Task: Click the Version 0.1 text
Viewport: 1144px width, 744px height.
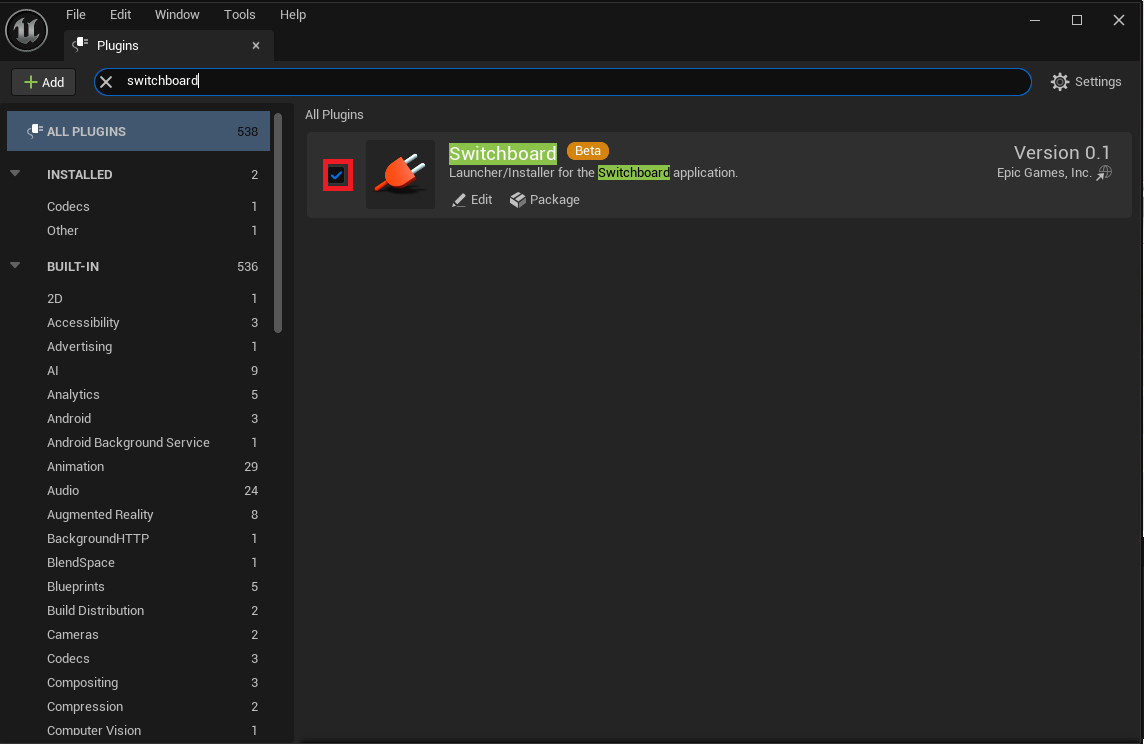Action: pos(1062,152)
